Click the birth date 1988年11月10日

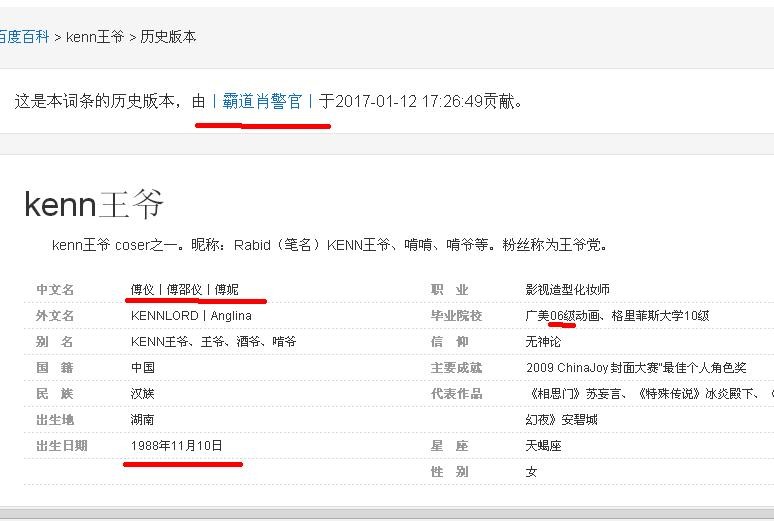point(177,446)
